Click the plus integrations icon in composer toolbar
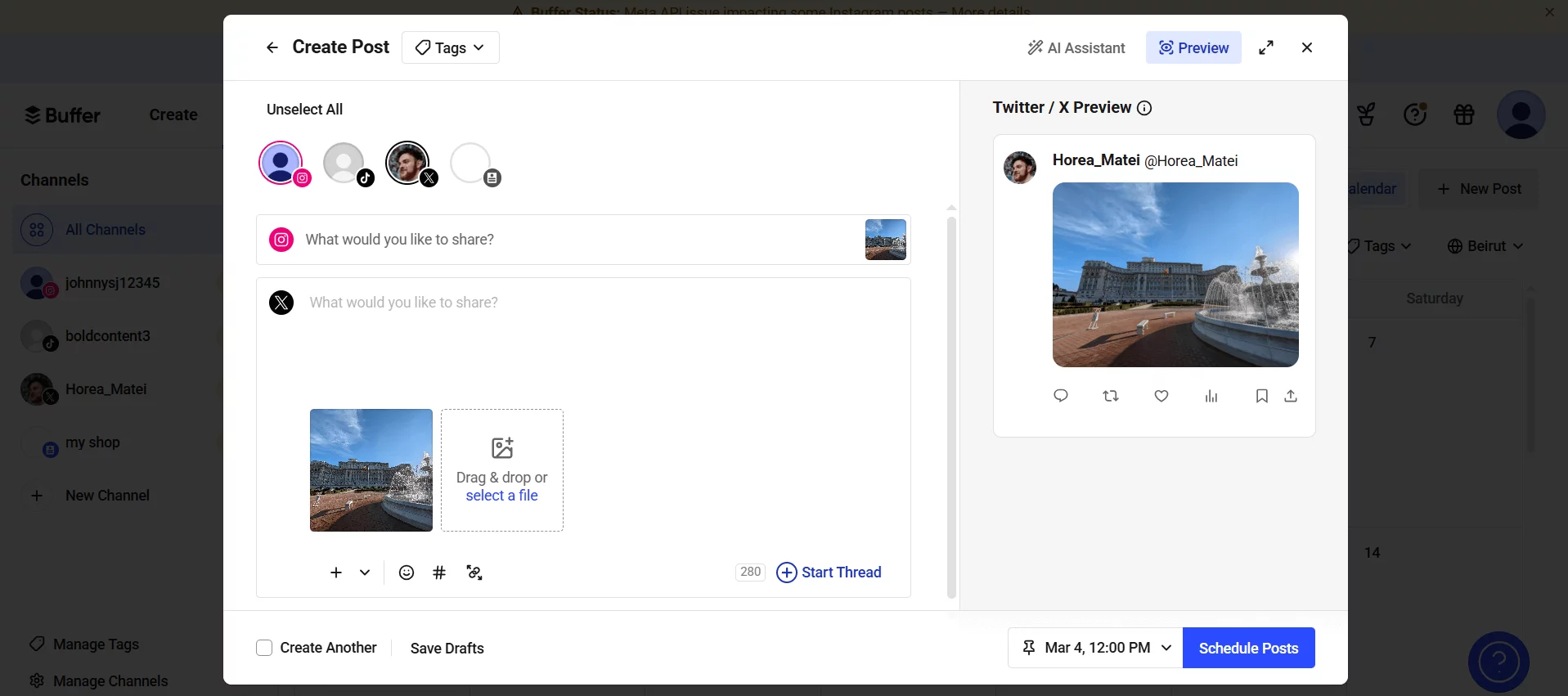The height and width of the screenshot is (696, 1568). click(x=336, y=573)
